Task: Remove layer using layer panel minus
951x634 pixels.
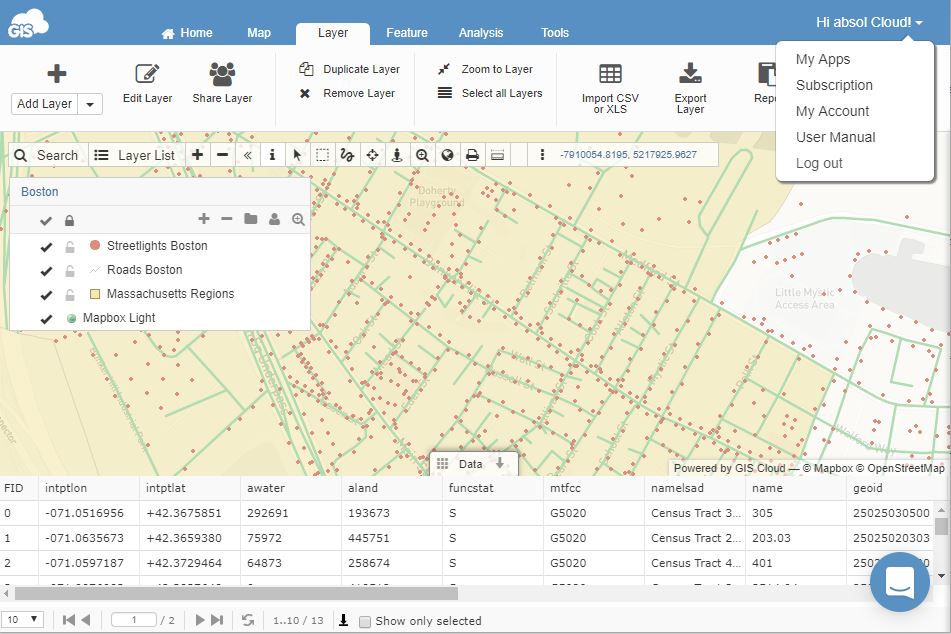Action: click(227, 218)
